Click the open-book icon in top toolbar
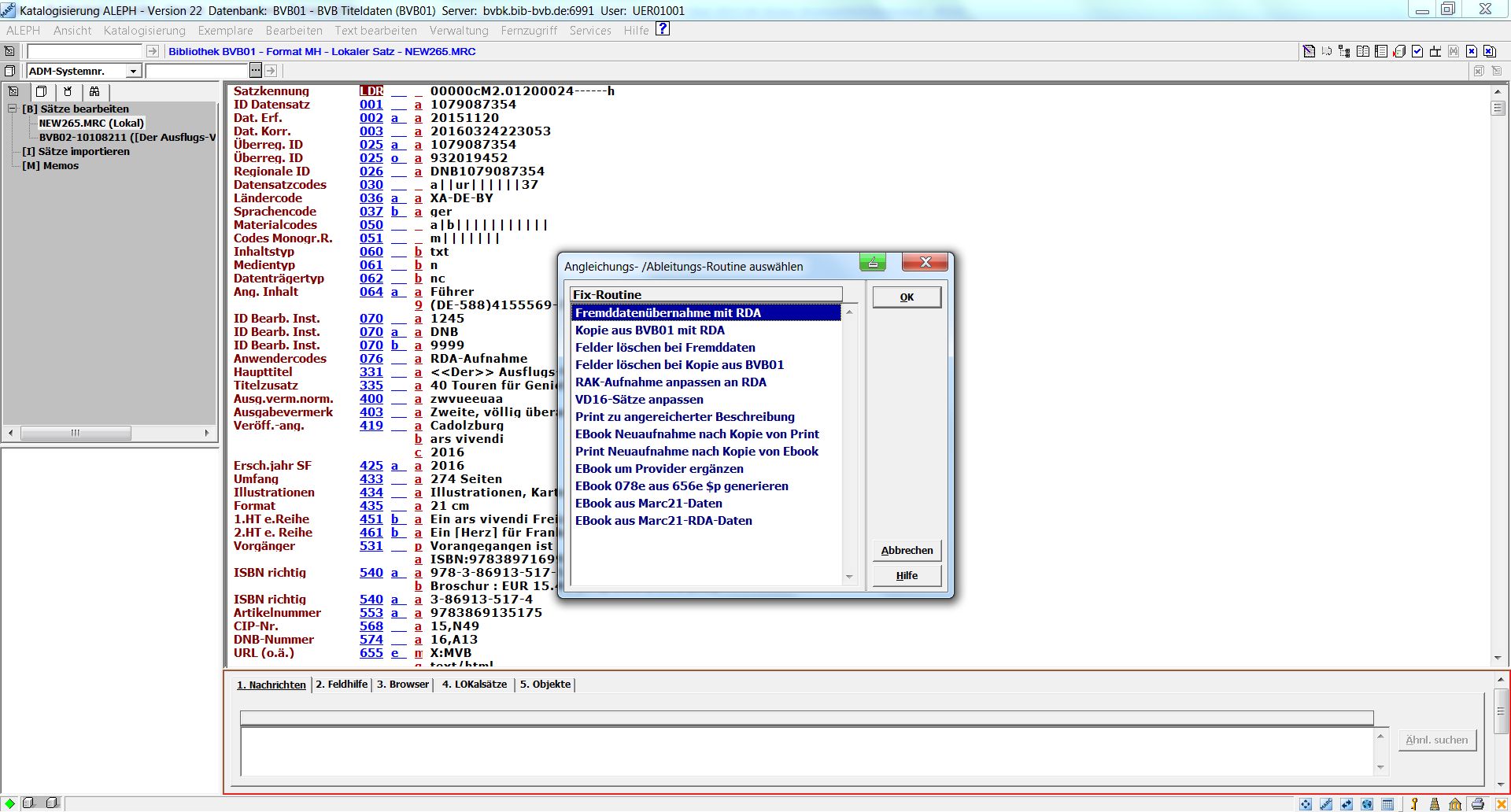The image size is (1511, 812). tap(1362, 52)
